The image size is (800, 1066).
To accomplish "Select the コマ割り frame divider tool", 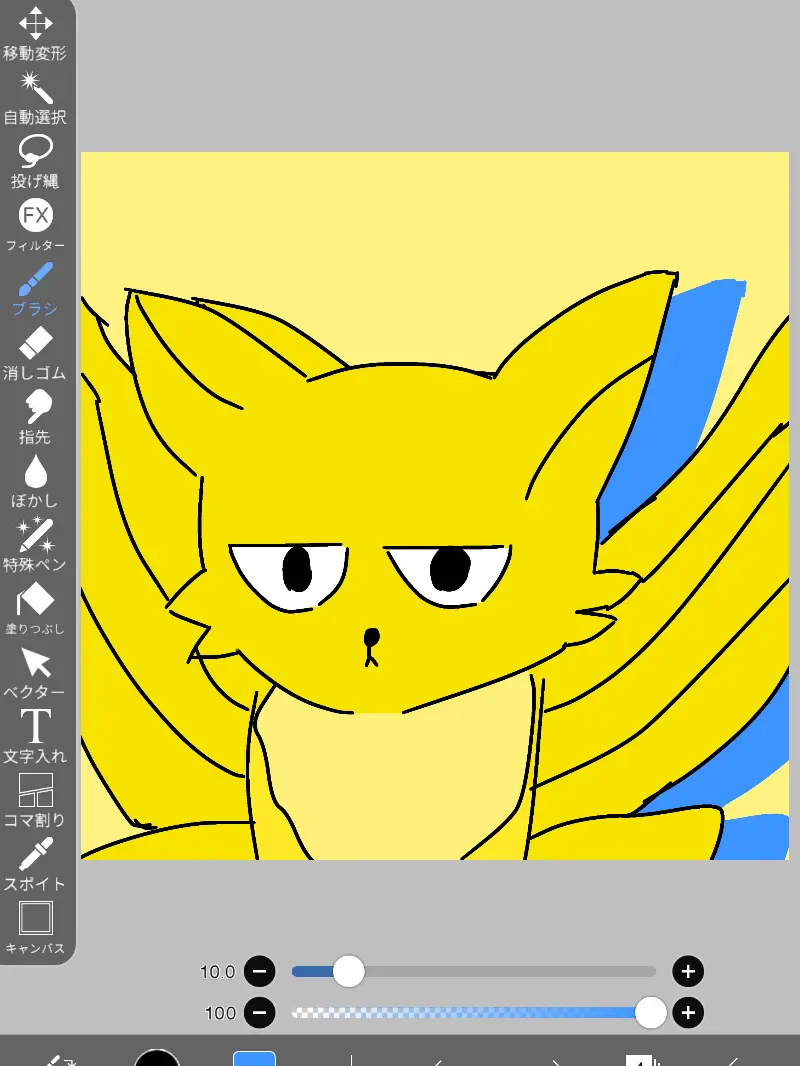I will [35, 800].
